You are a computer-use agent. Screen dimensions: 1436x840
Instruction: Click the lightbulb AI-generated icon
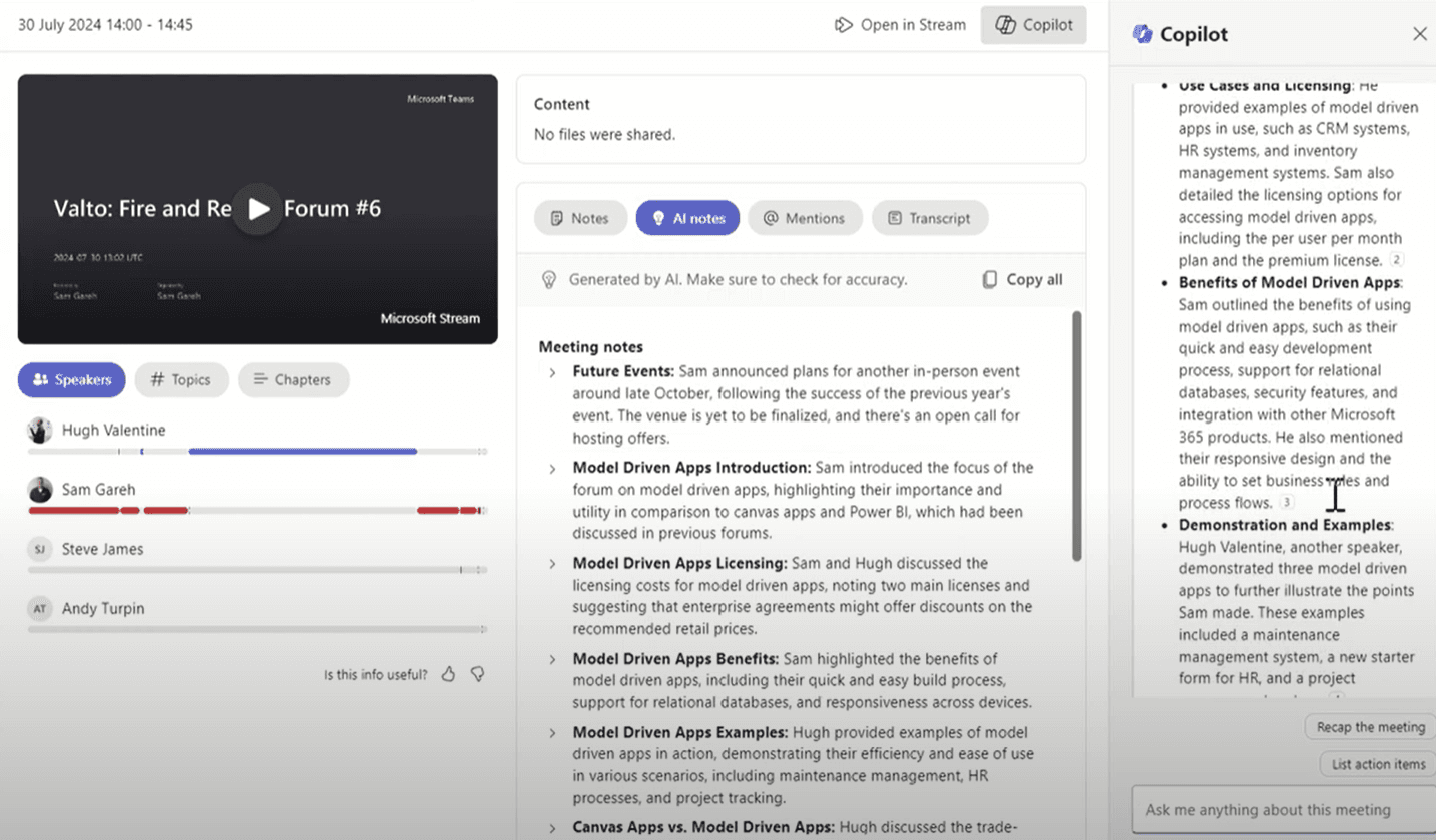point(548,280)
